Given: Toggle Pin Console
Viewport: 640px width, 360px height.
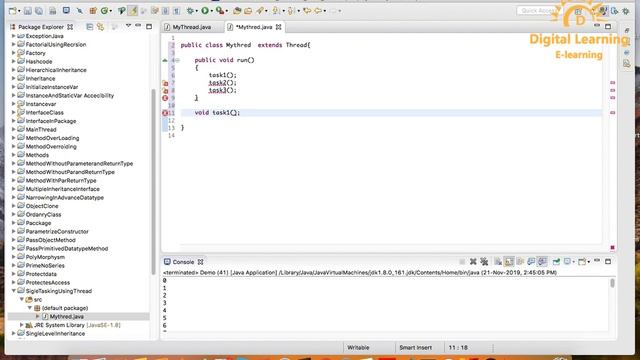Looking at the screenshot, I should [x=556, y=262].
